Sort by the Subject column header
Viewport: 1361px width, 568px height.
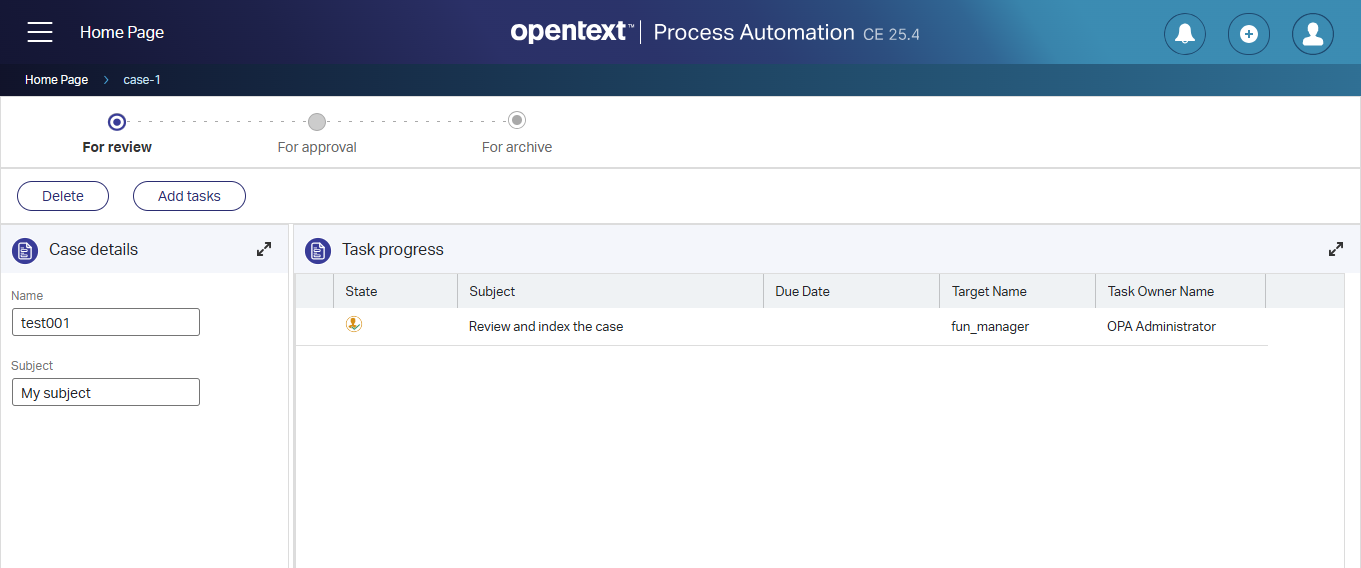(x=492, y=291)
